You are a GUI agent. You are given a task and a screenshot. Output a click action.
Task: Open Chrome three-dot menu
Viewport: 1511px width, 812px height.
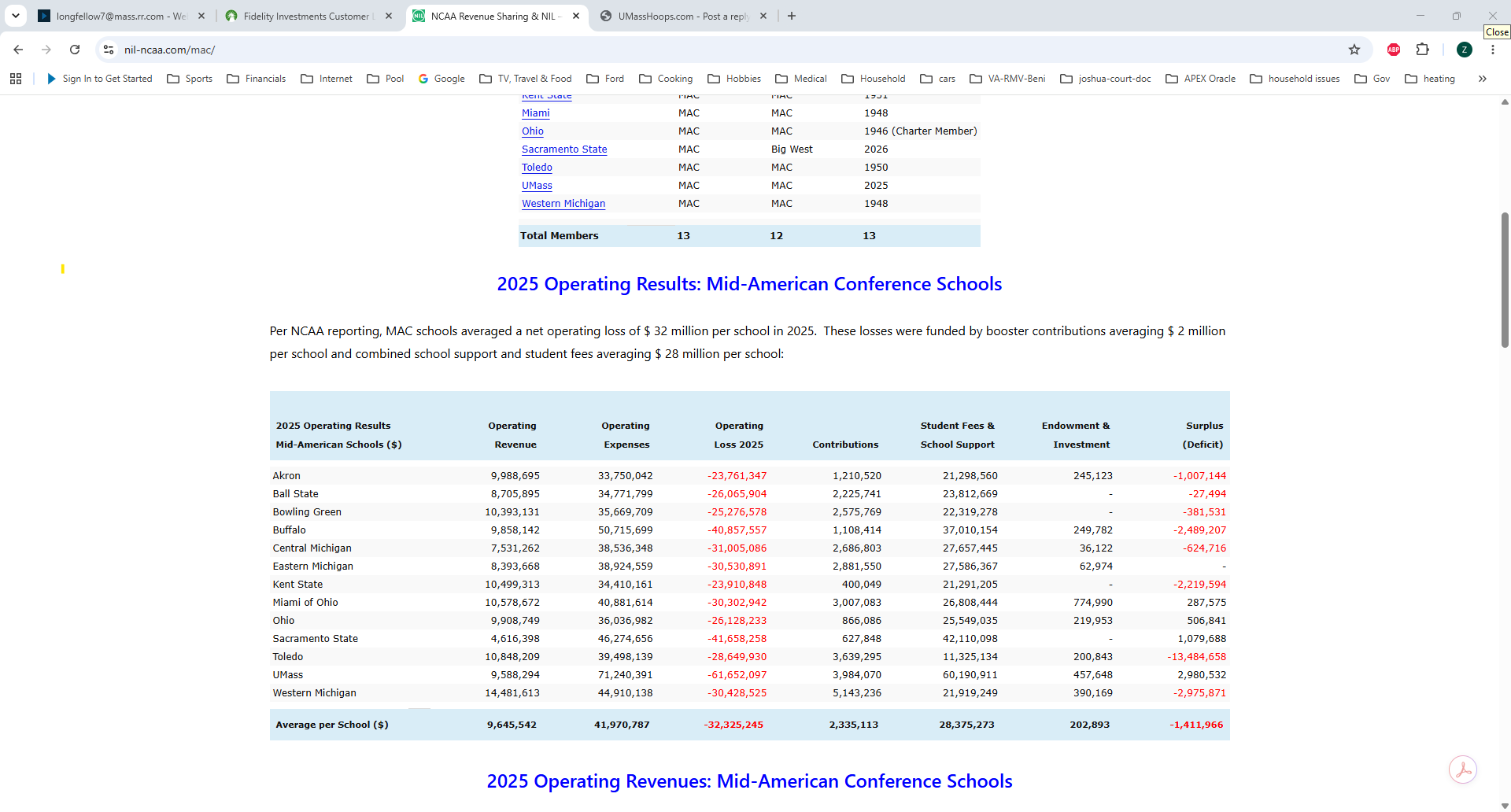point(1493,50)
